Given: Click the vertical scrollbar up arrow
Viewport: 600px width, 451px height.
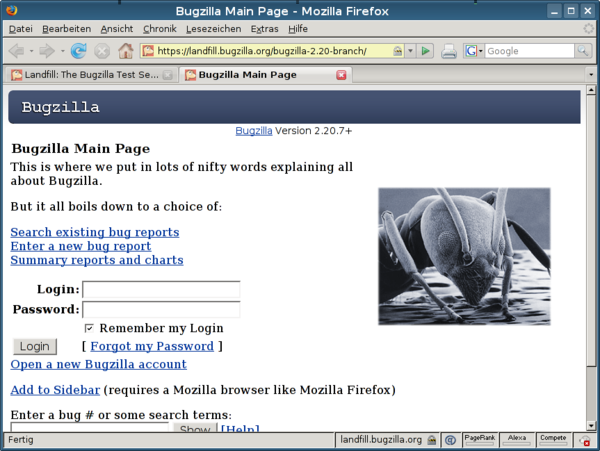Looking at the screenshot, I should pos(591,90).
